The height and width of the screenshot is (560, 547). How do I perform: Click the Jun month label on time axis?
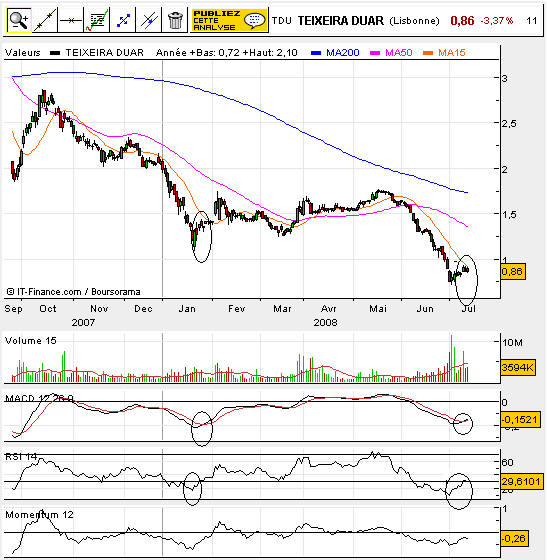pos(425,309)
